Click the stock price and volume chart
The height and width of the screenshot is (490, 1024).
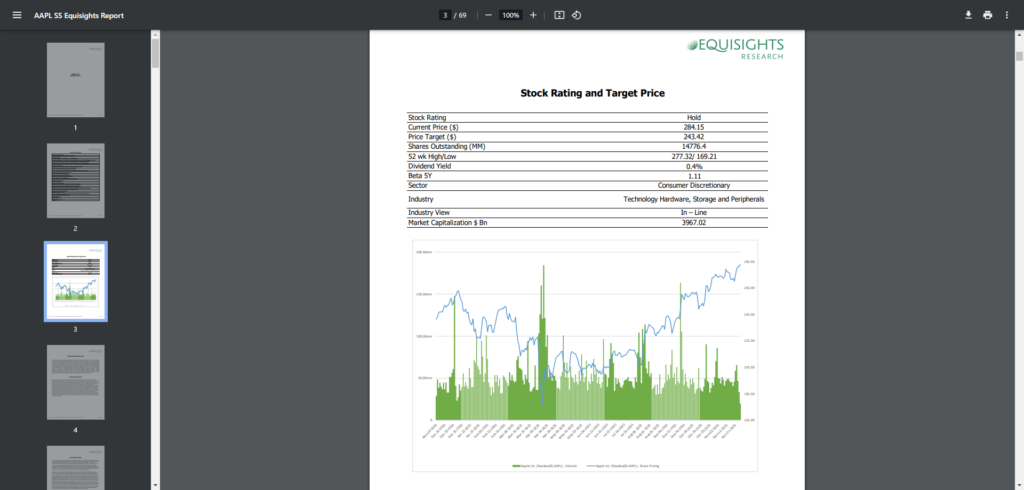585,355
